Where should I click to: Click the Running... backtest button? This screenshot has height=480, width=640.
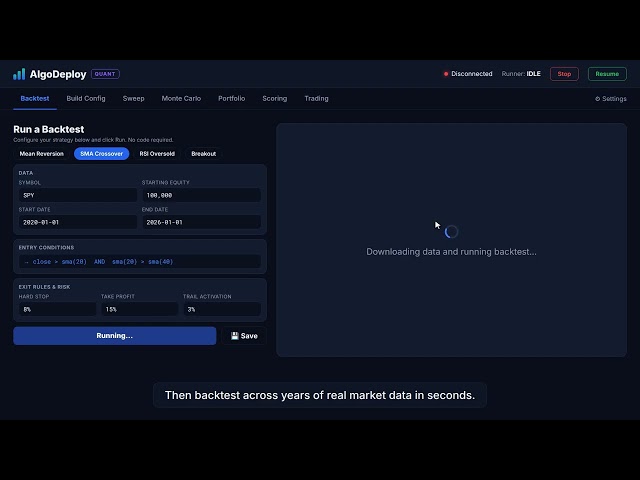[115, 336]
